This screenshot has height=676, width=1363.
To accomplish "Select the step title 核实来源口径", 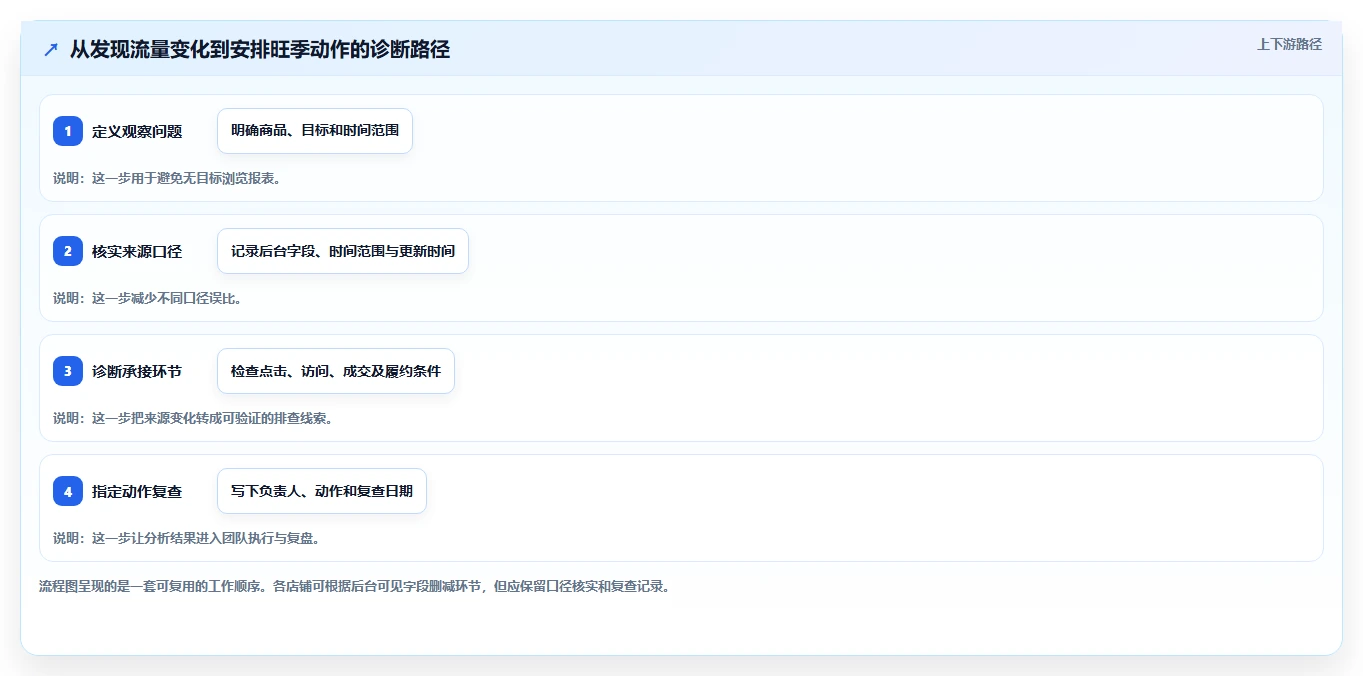I will [137, 251].
